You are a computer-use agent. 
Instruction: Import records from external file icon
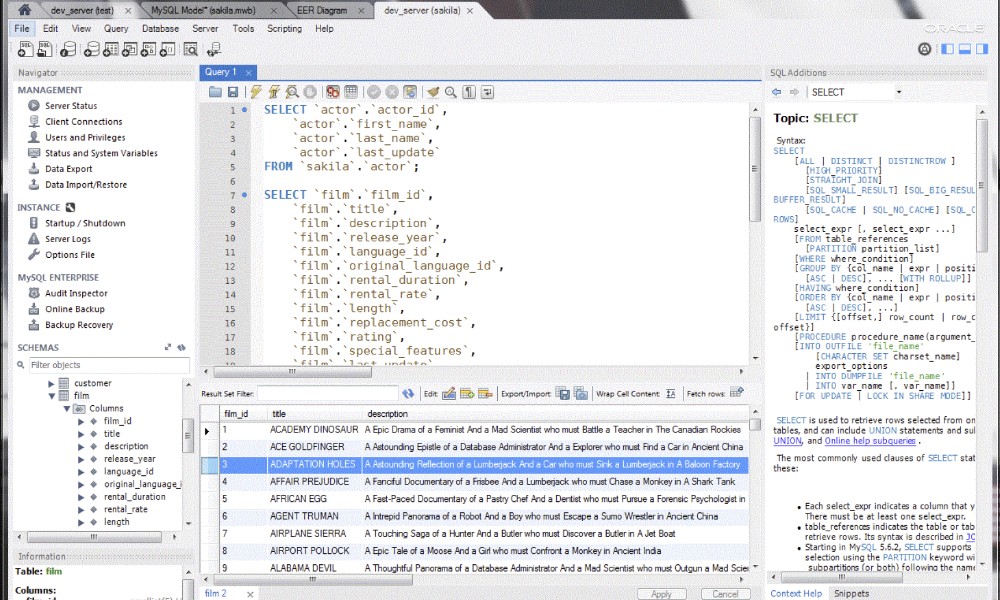point(581,393)
